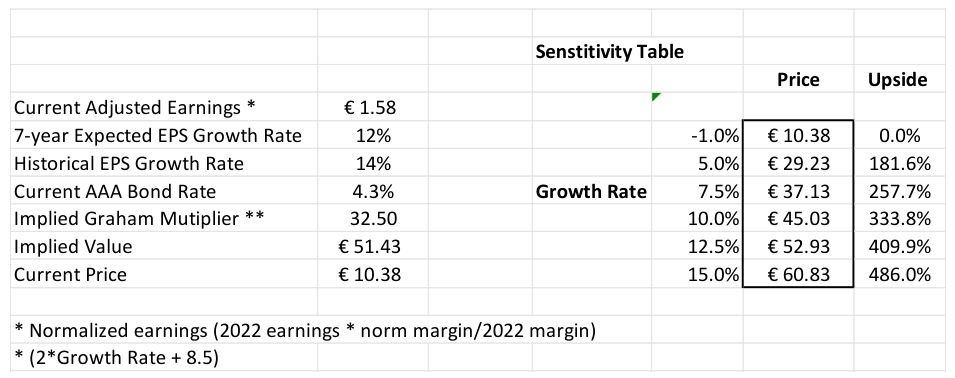This screenshot has width=955, height=378.
Task: Select the €29.23 price cell
Action: (x=798, y=163)
